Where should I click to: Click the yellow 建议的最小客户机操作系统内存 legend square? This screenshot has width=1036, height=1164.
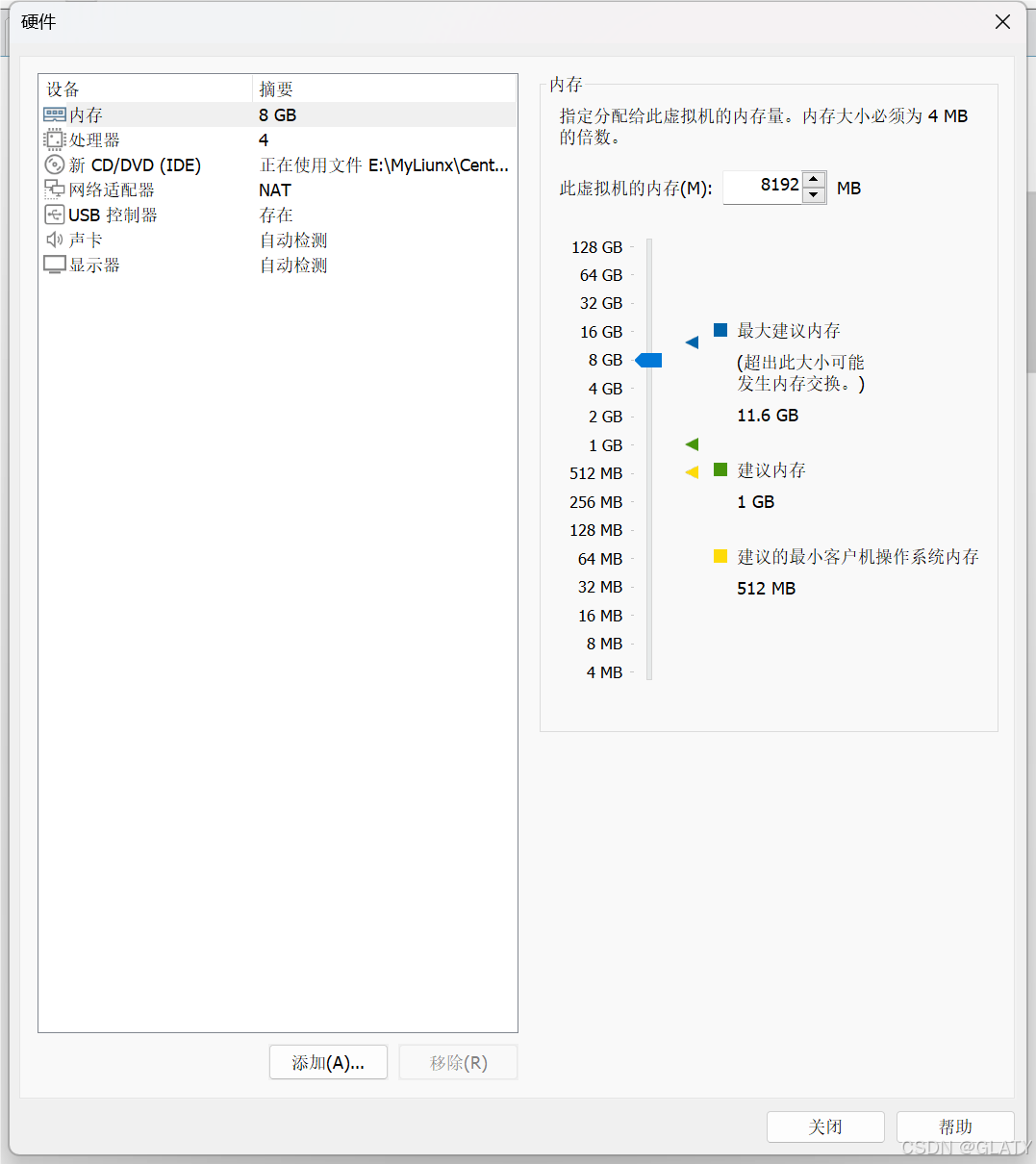pos(720,556)
